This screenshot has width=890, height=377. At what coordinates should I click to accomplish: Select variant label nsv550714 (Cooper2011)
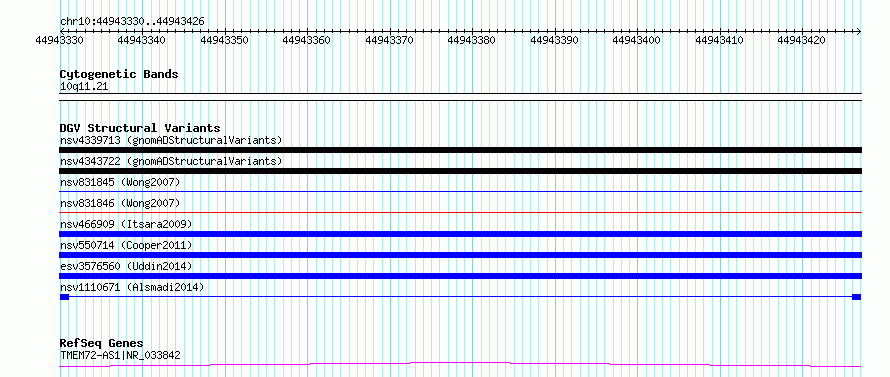point(126,245)
